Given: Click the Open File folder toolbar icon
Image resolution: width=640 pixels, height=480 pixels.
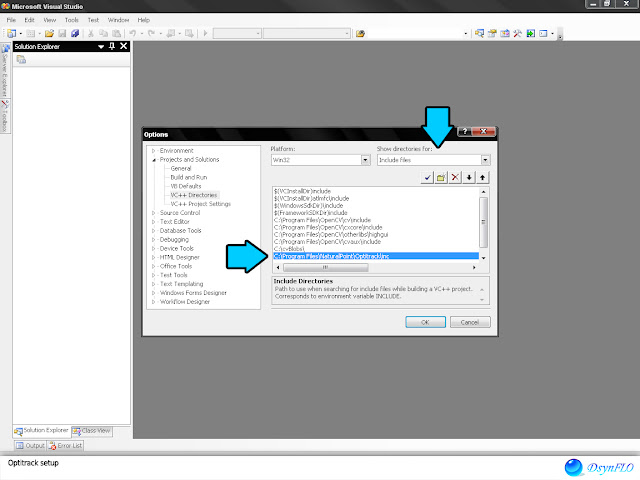Looking at the screenshot, I should pos(49,33).
